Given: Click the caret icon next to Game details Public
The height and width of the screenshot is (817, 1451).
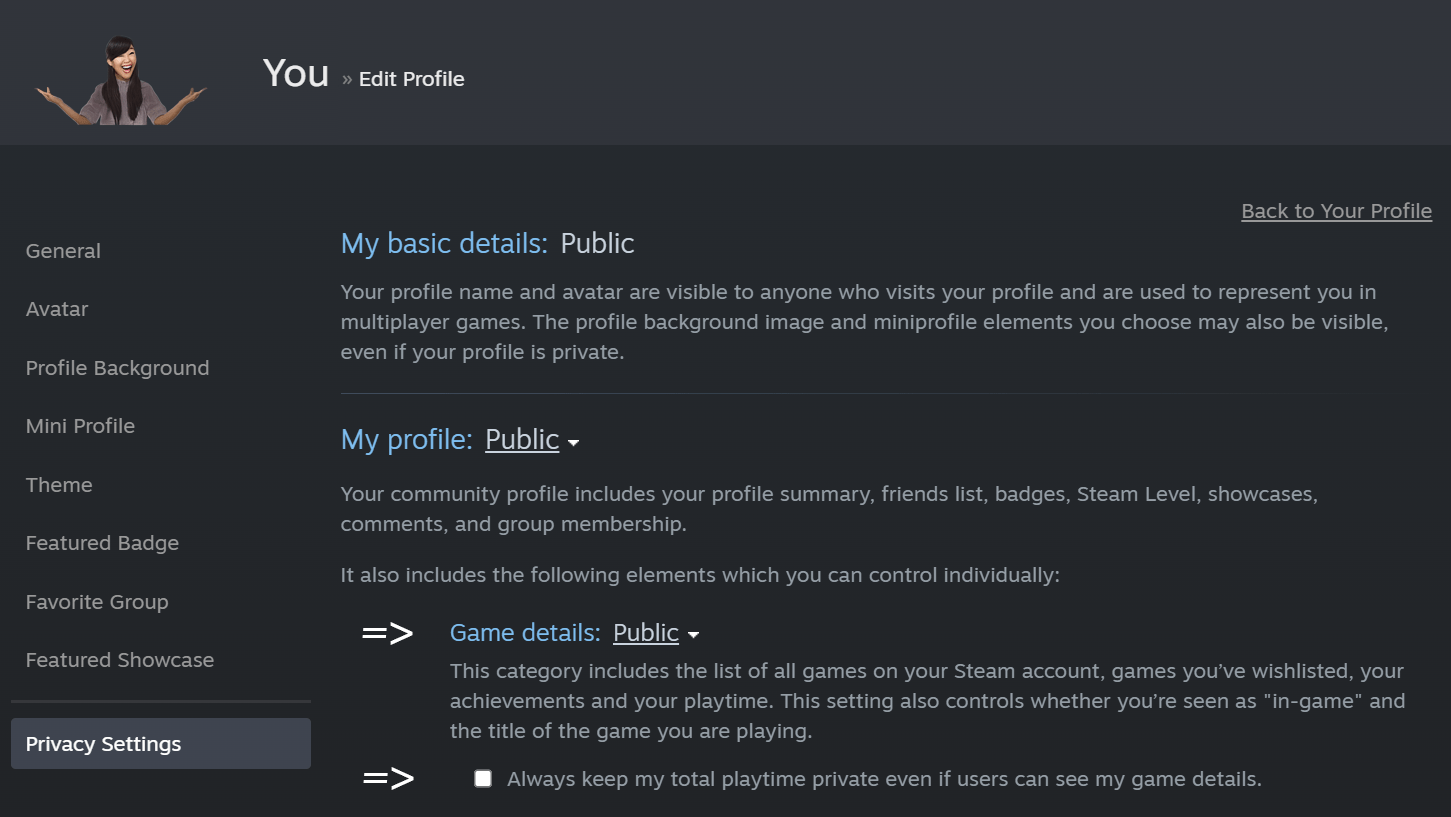Looking at the screenshot, I should (x=694, y=635).
